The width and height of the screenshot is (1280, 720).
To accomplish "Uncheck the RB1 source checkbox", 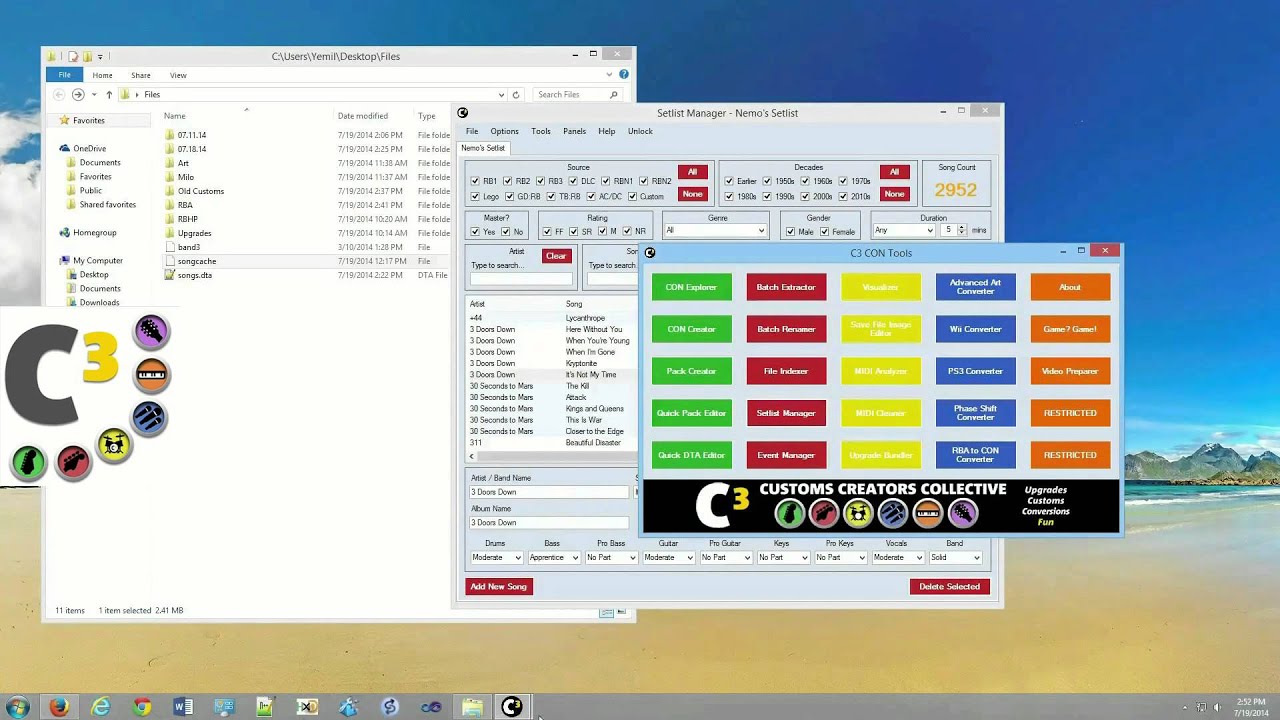I will (x=475, y=181).
